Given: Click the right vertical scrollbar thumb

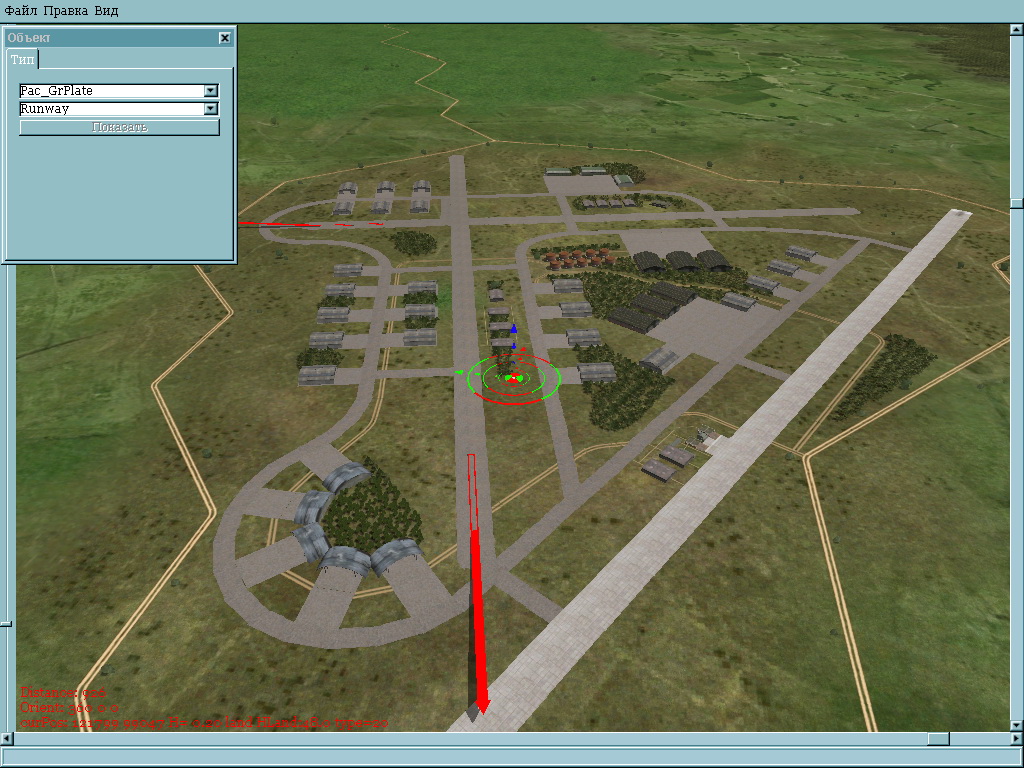Looking at the screenshot, I should coord(1017,203).
